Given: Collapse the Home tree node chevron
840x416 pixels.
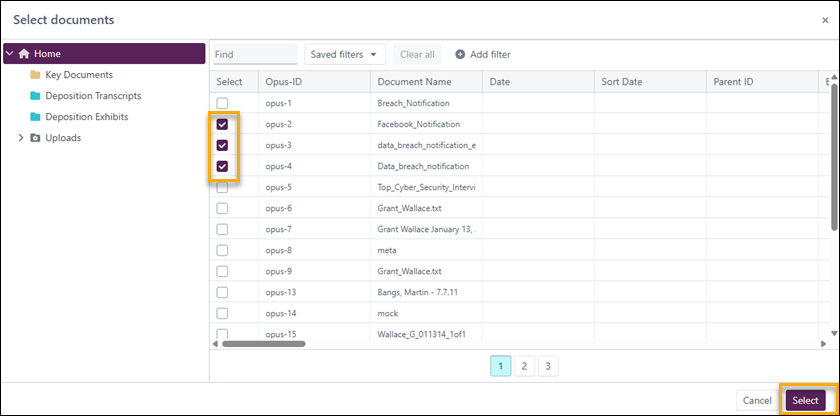Looking at the screenshot, I should (x=10, y=54).
